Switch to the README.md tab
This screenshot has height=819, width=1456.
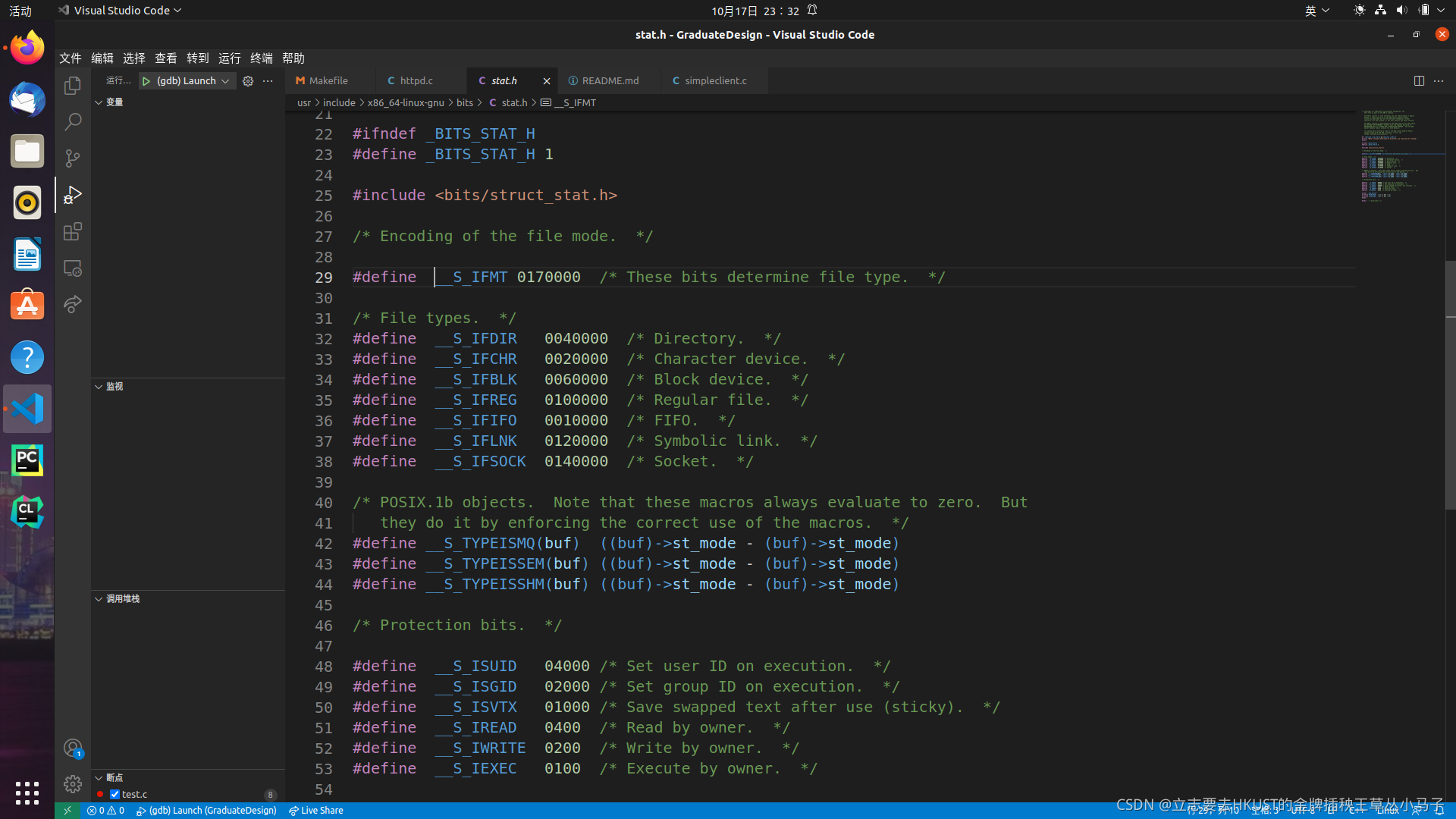[x=609, y=81]
